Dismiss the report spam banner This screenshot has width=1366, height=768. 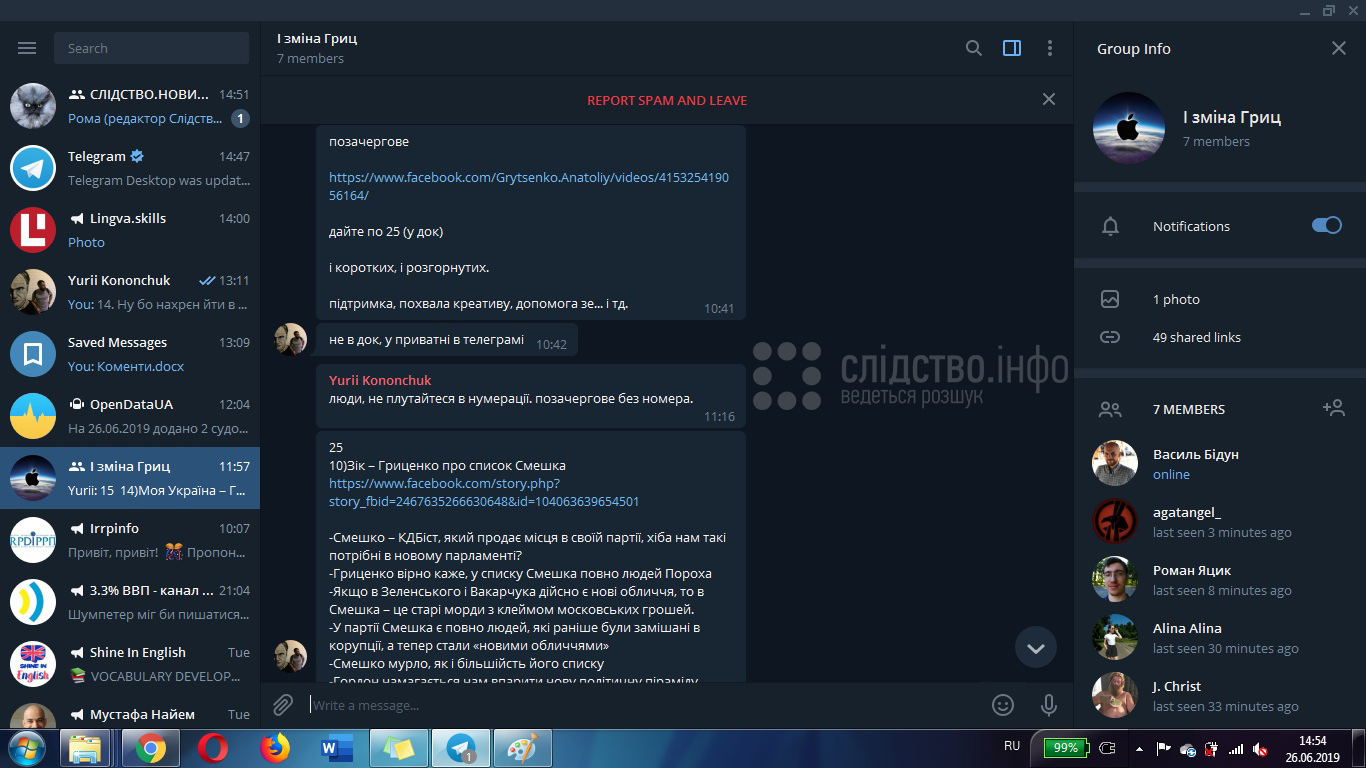(1049, 99)
